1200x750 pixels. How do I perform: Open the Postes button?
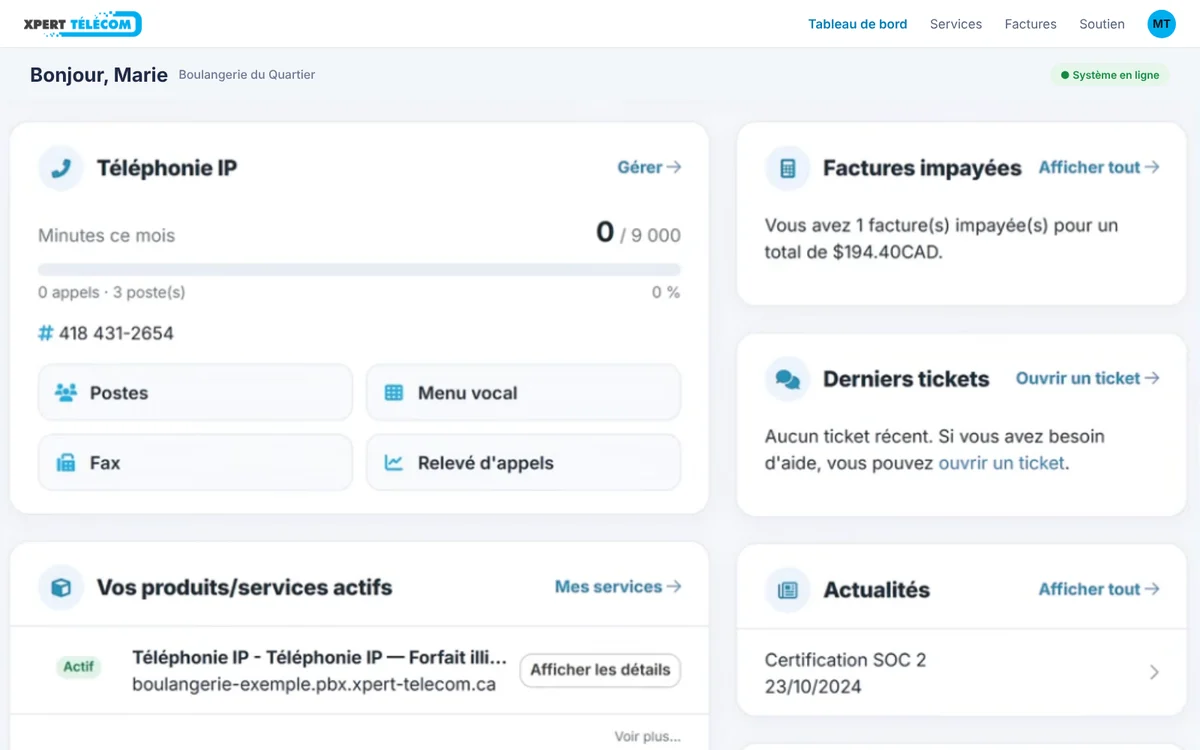(x=195, y=392)
